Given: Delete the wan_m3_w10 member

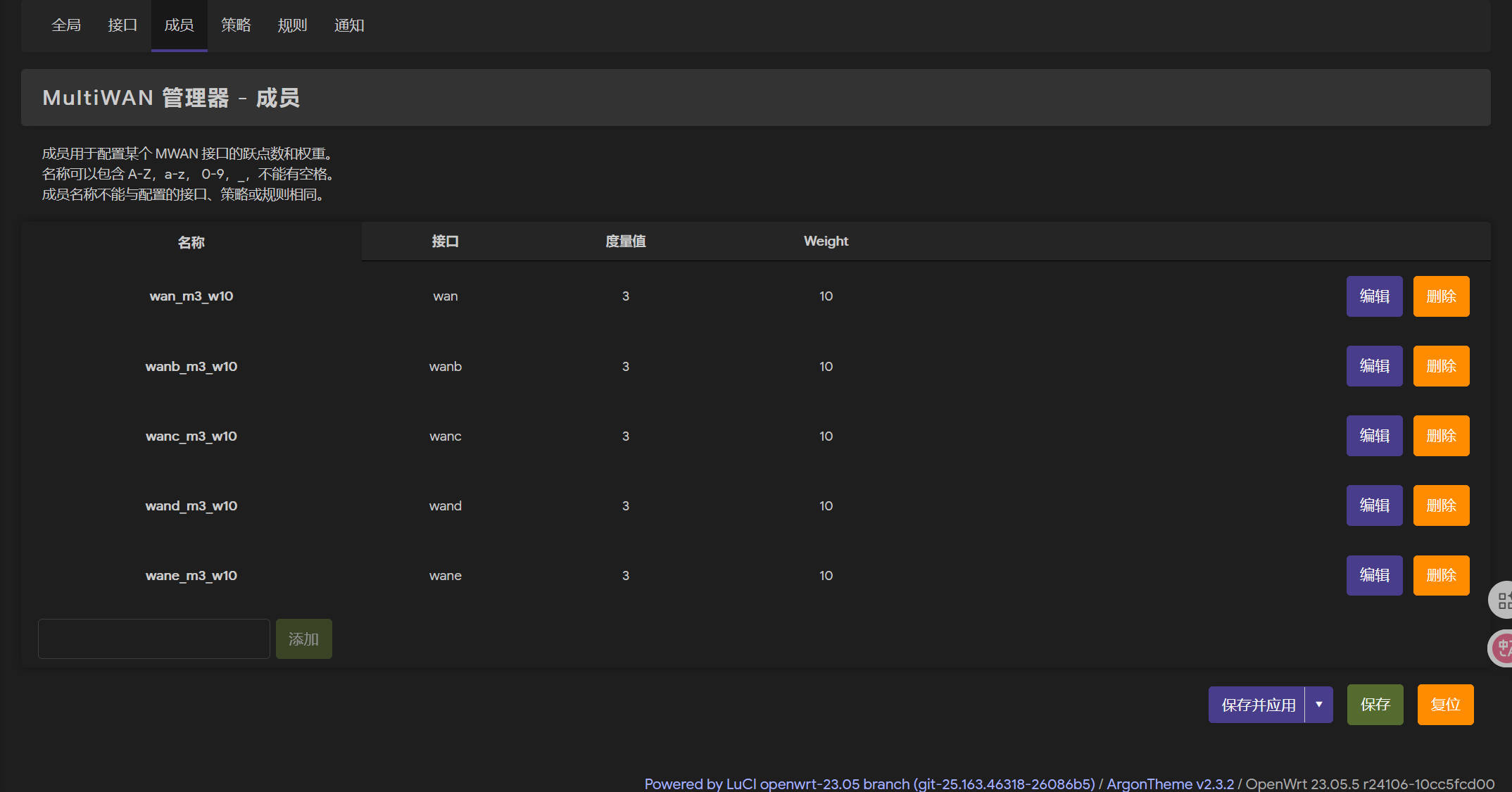Looking at the screenshot, I should tap(1441, 296).
